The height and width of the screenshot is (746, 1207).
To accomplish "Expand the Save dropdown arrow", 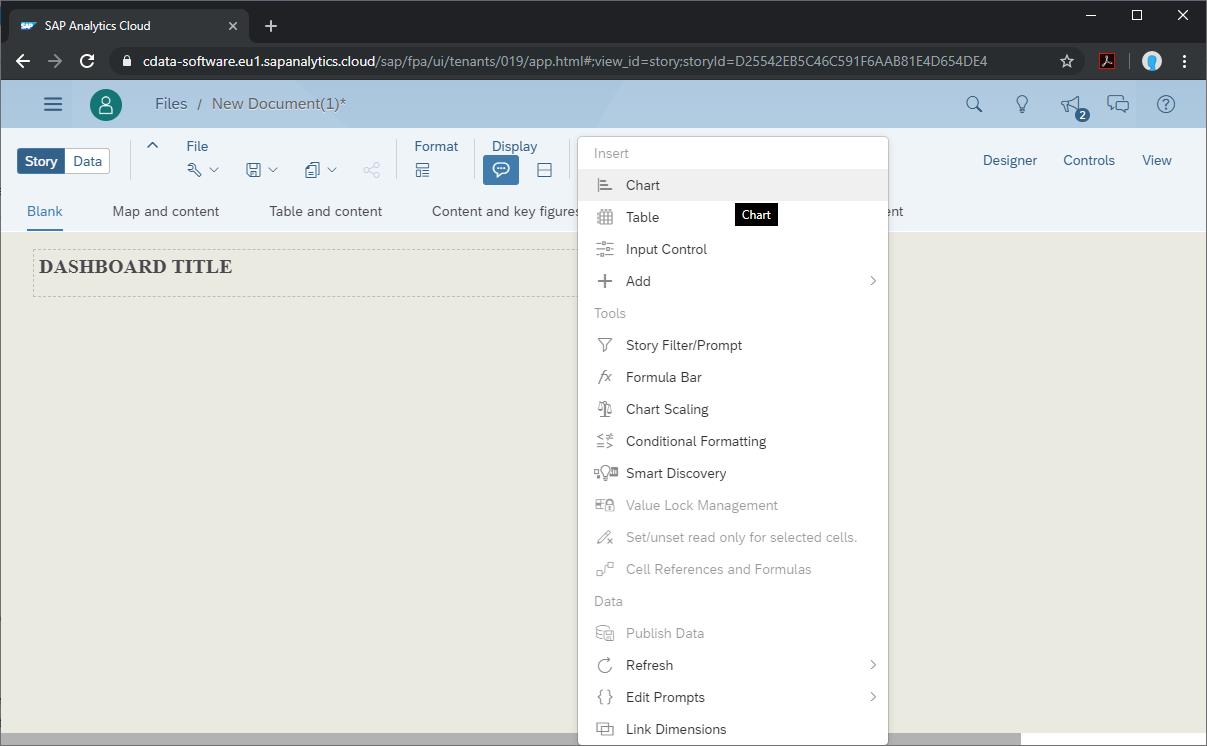I will point(273,171).
